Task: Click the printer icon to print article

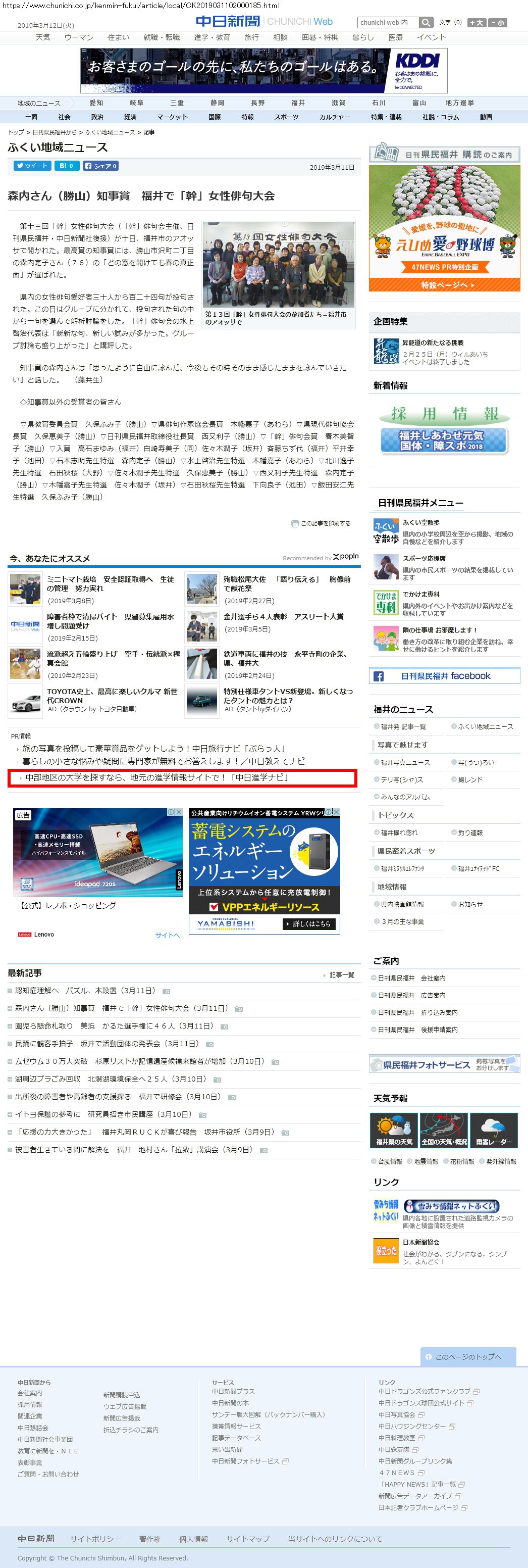Action: (x=294, y=523)
